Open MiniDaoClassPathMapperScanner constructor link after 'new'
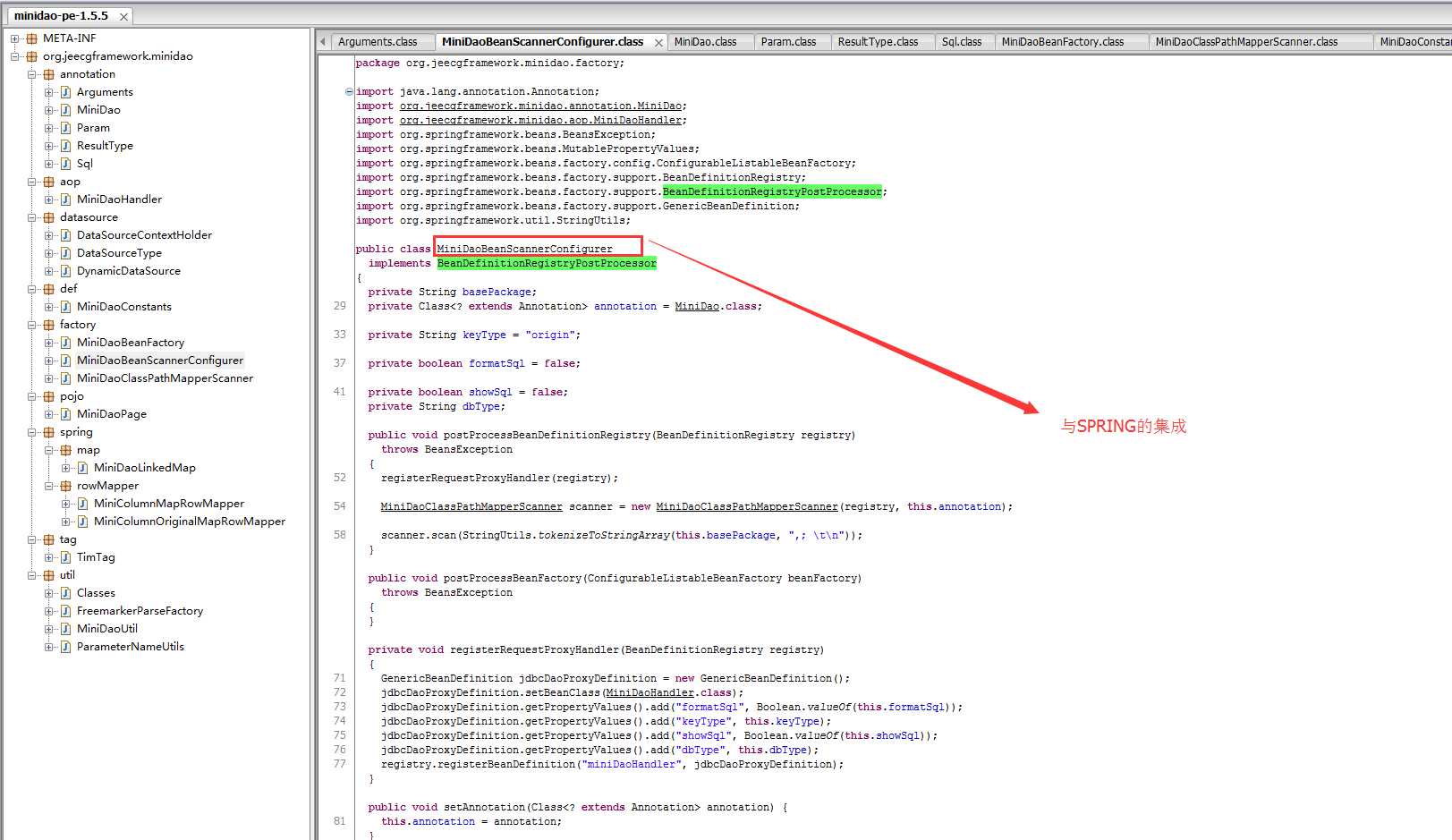Image resolution: width=1452 pixels, height=840 pixels. [x=747, y=506]
